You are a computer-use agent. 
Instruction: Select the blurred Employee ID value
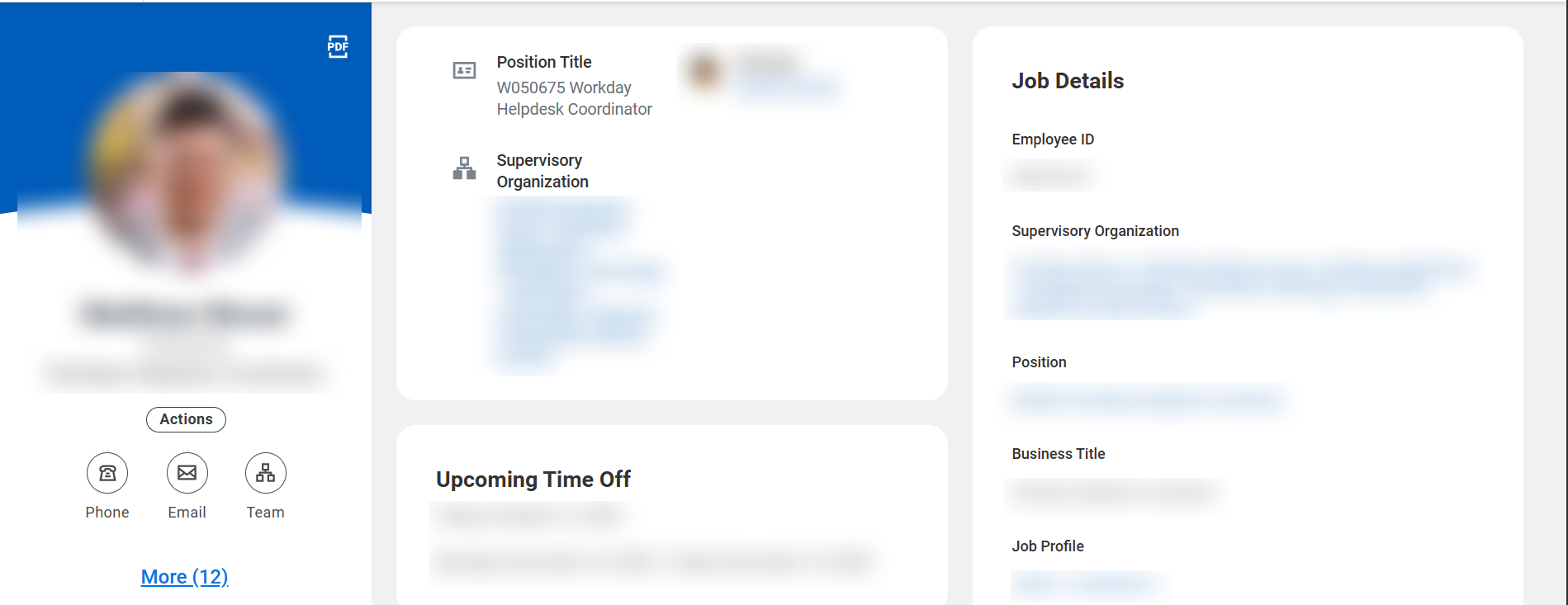point(1050,176)
